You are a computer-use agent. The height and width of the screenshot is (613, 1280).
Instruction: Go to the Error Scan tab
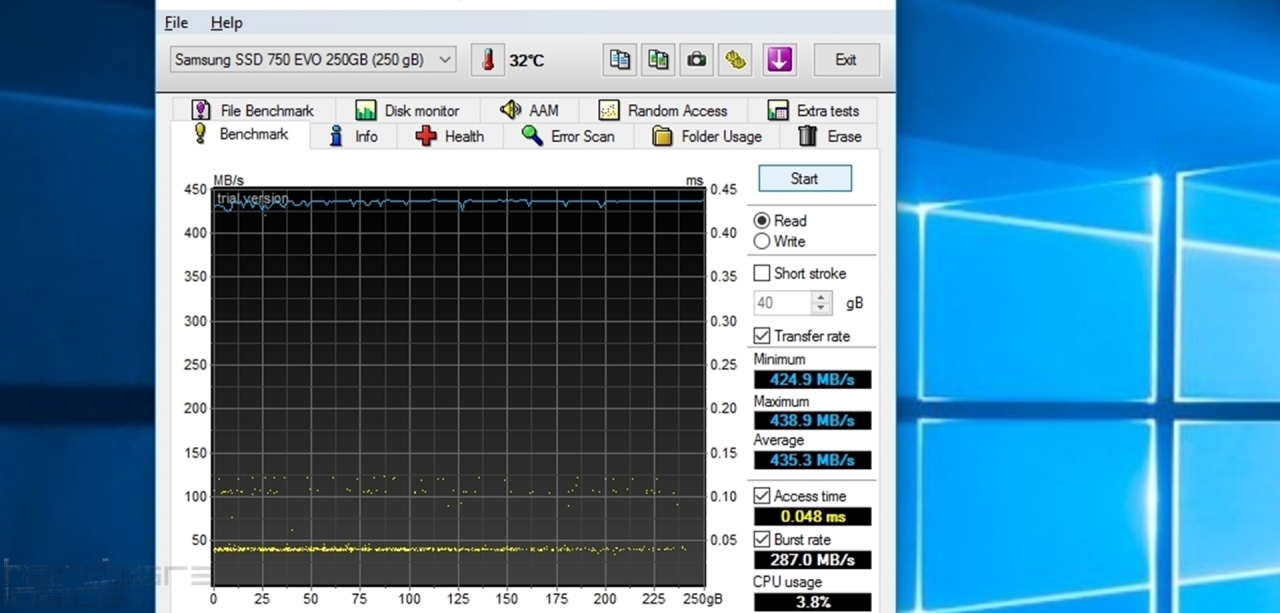coord(569,136)
